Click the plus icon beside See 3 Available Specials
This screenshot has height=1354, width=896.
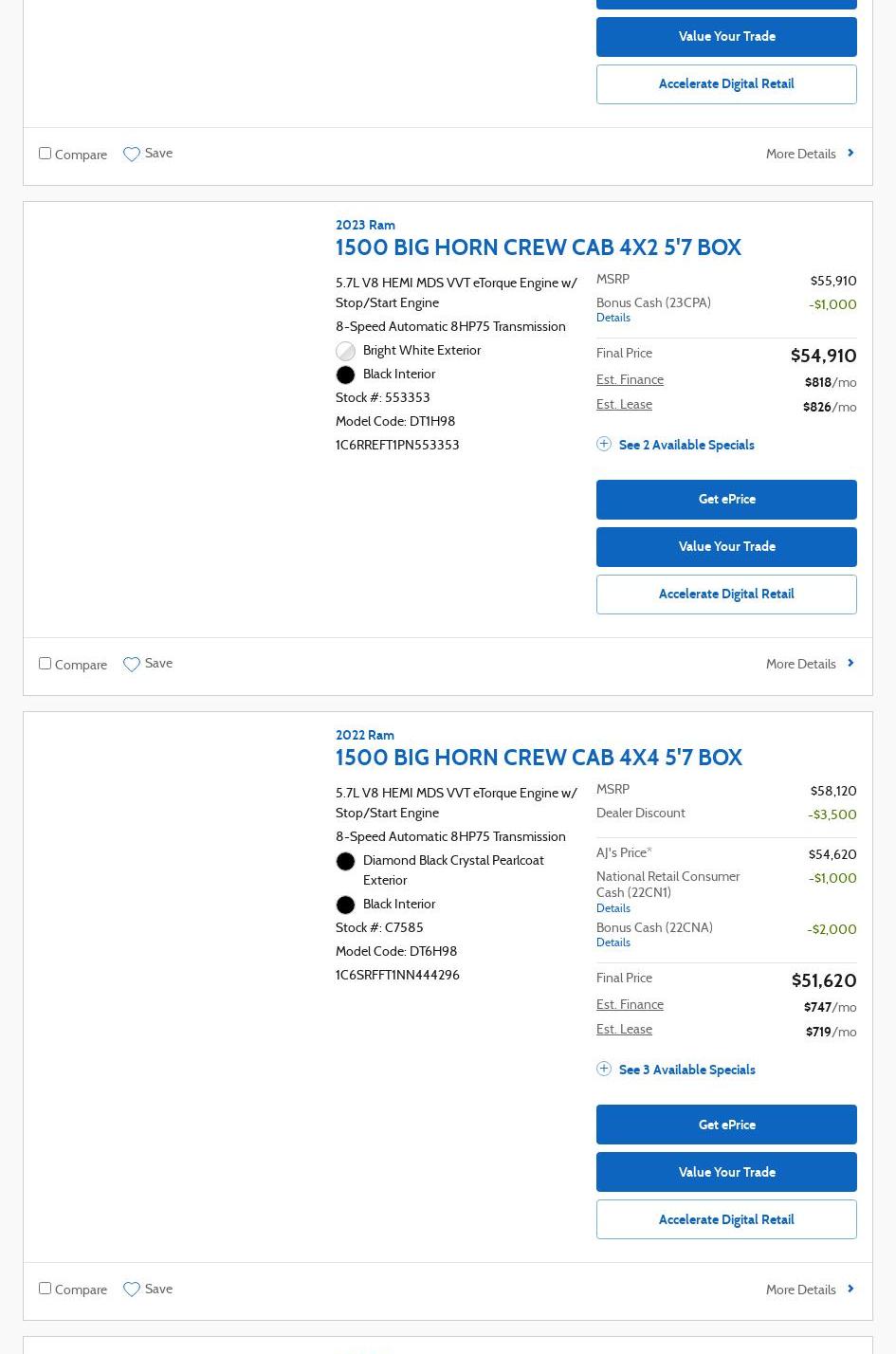(604, 1069)
